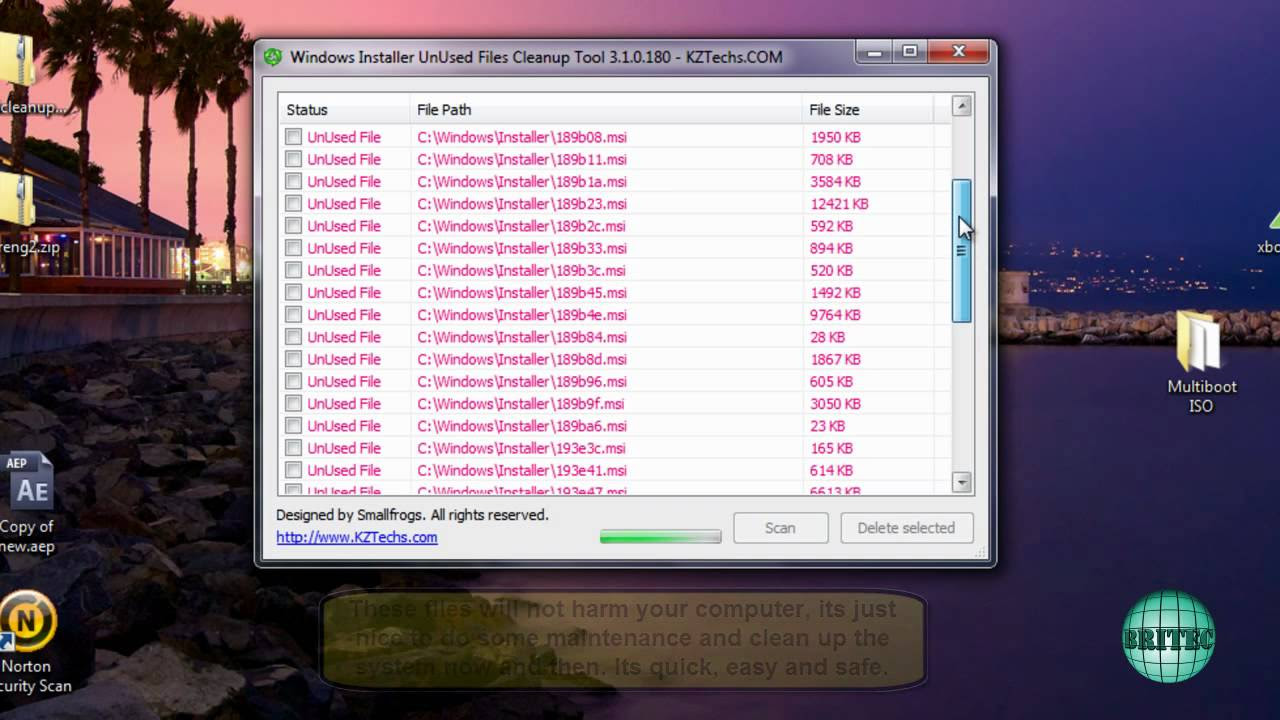Tick the checkbox for 189b2c.msi

coord(293,226)
